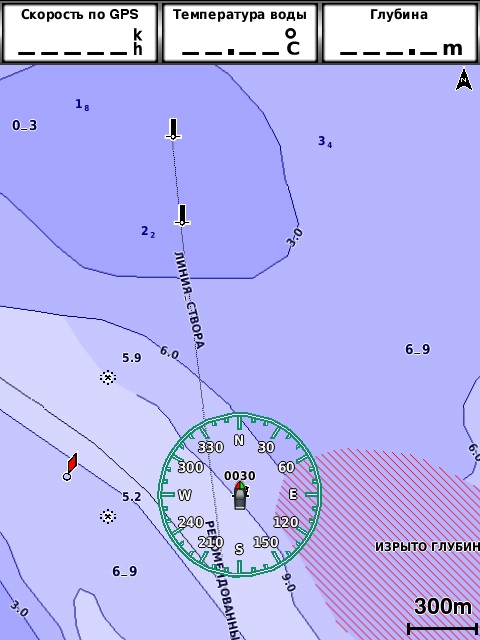This screenshot has width=480, height=640.
Task: Select the depth sounding 5.9
Action: click(x=131, y=358)
